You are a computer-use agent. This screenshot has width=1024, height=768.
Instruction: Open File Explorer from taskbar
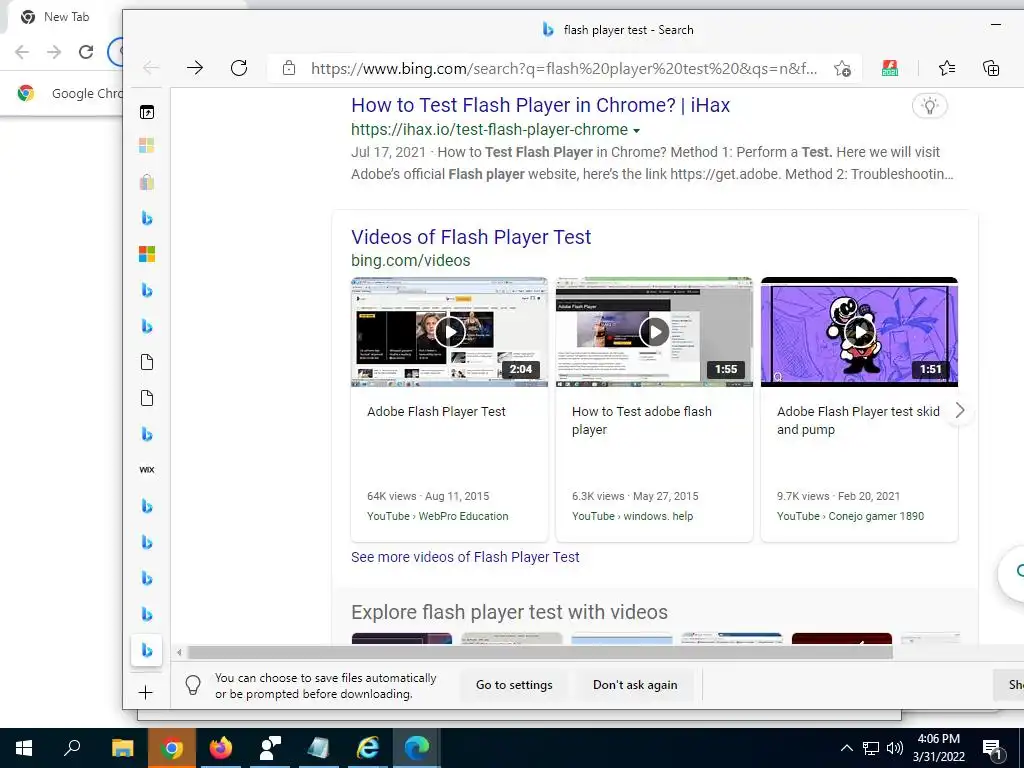[122, 748]
